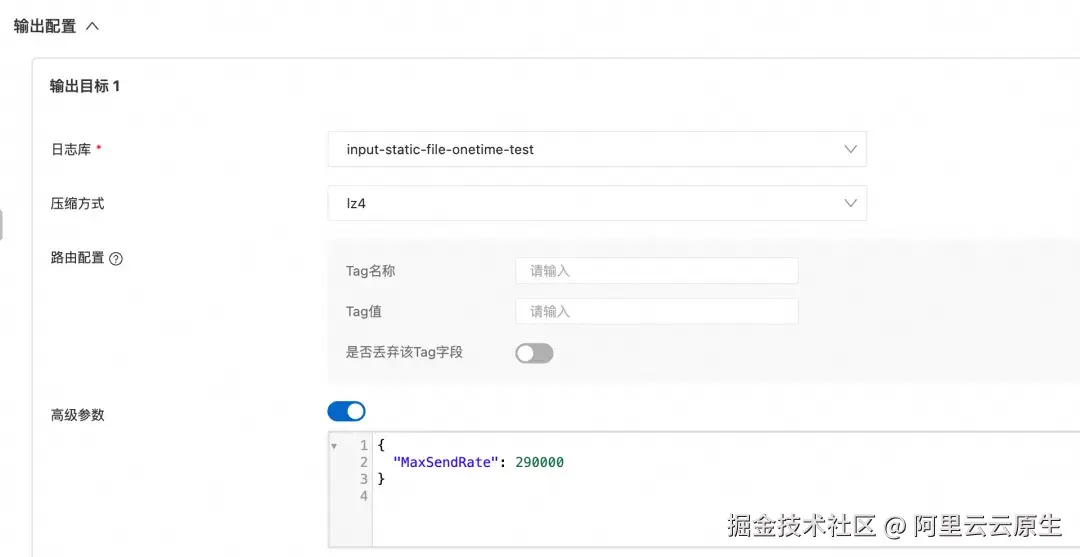Click line number 2 in the editor gutter
This screenshot has height=557, width=1080.
pyautogui.click(x=364, y=462)
